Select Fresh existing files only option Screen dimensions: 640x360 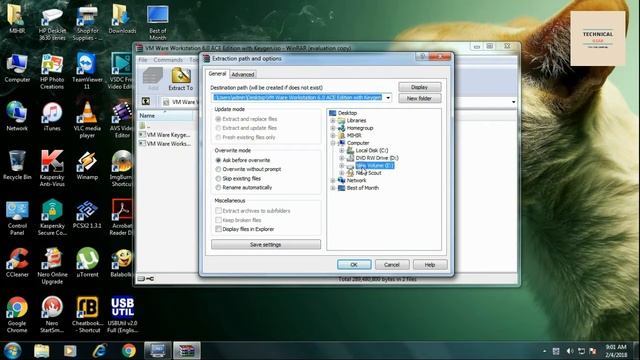218,137
